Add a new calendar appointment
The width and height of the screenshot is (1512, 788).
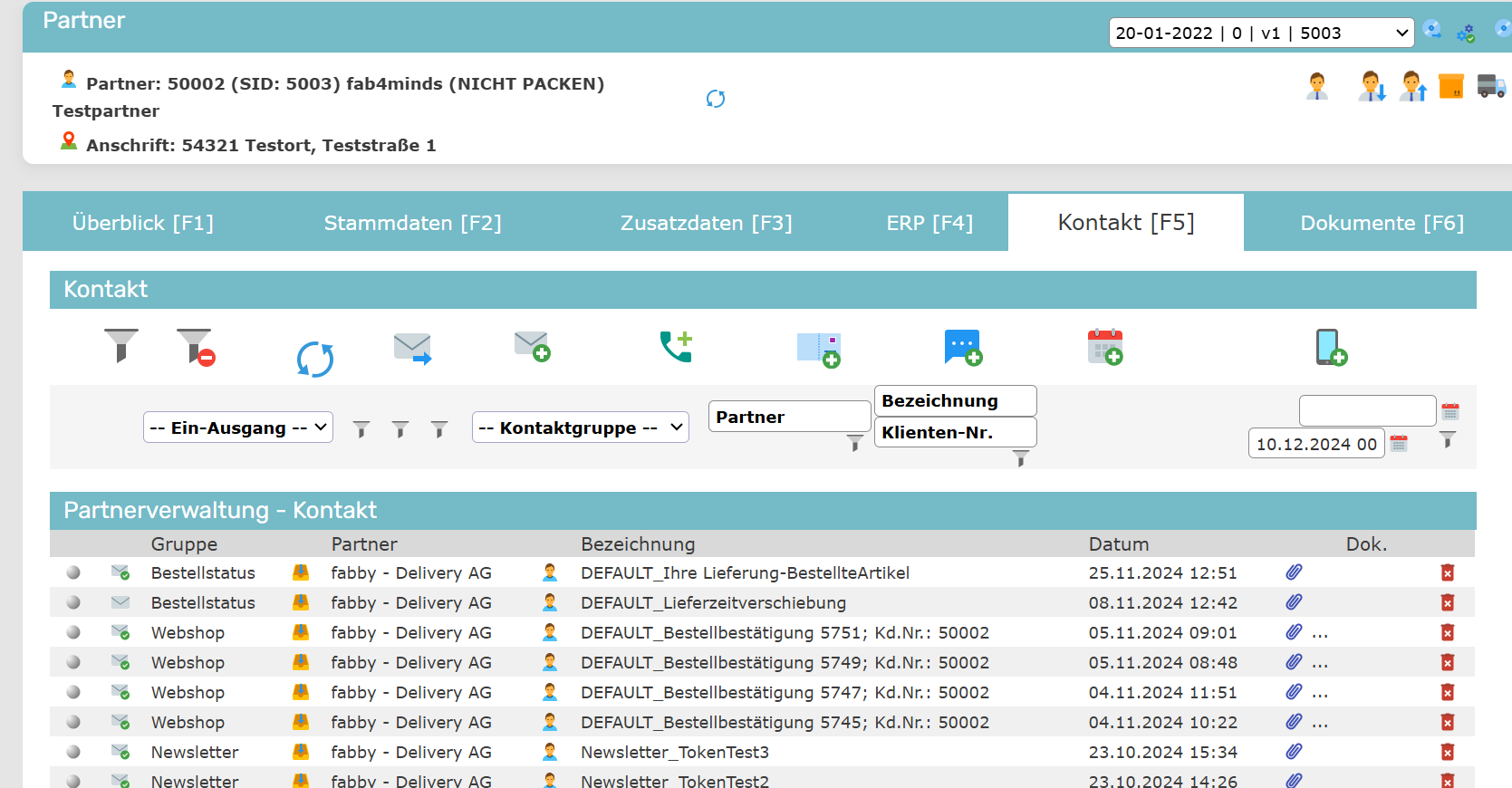pos(1105,347)
